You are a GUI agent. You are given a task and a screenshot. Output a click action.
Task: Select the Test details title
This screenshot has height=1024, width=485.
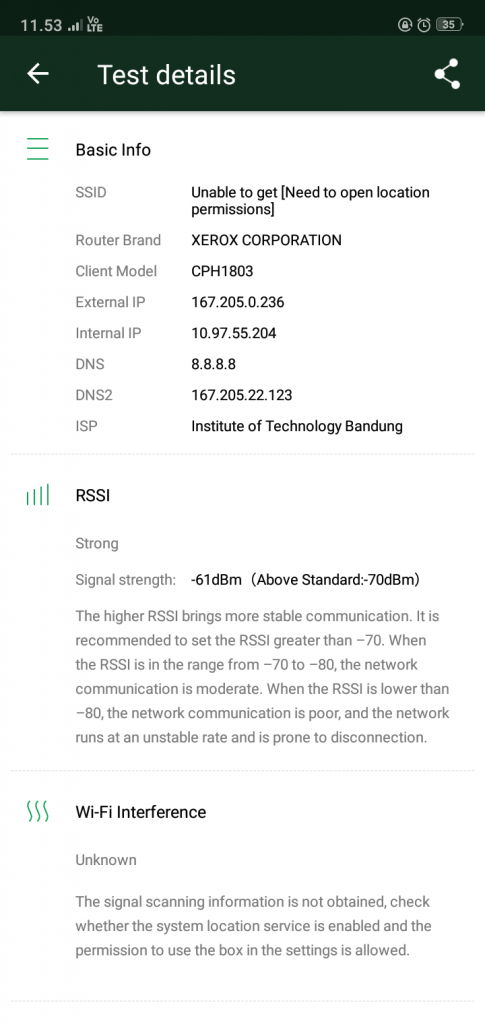point(166,74)
